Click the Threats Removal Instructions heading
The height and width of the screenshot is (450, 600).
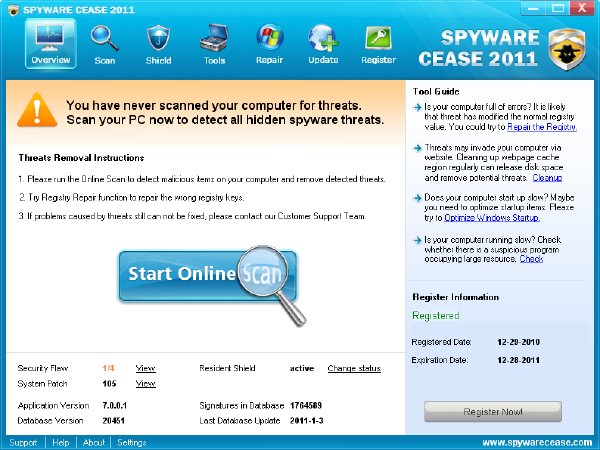tap(81, 158)
